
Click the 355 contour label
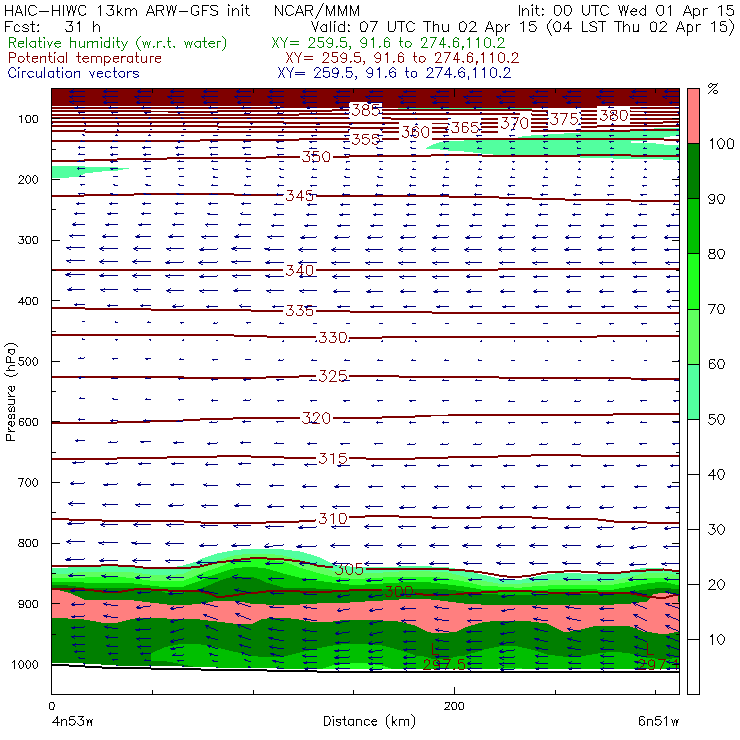click(366, 140)
